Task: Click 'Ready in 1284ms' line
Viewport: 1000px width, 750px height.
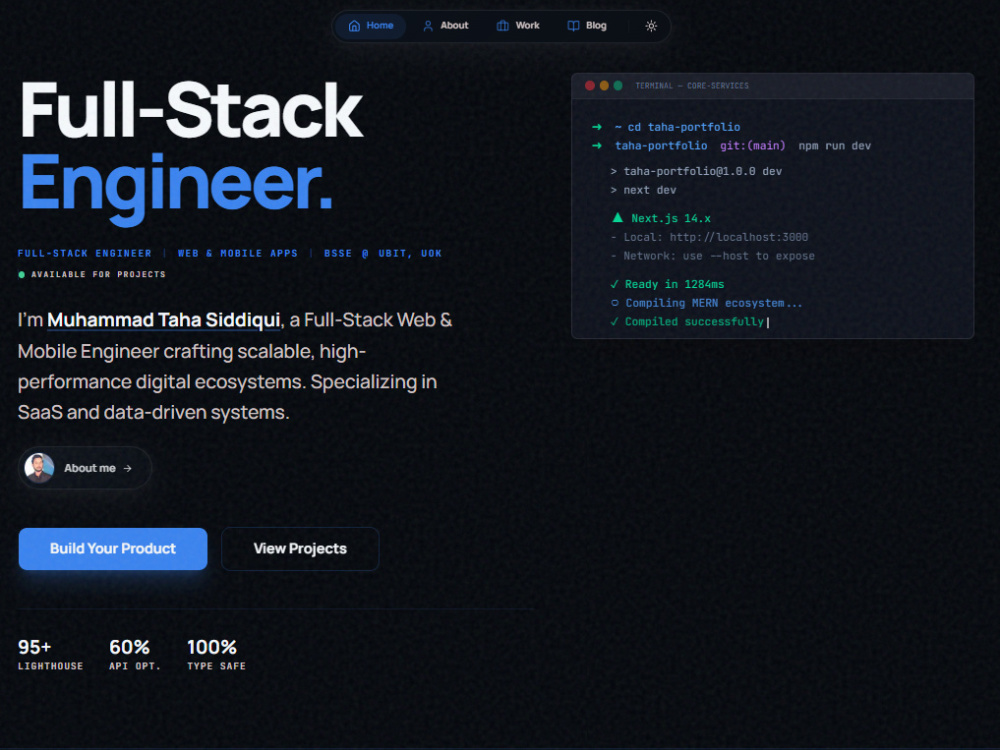Action: [667, 284]
